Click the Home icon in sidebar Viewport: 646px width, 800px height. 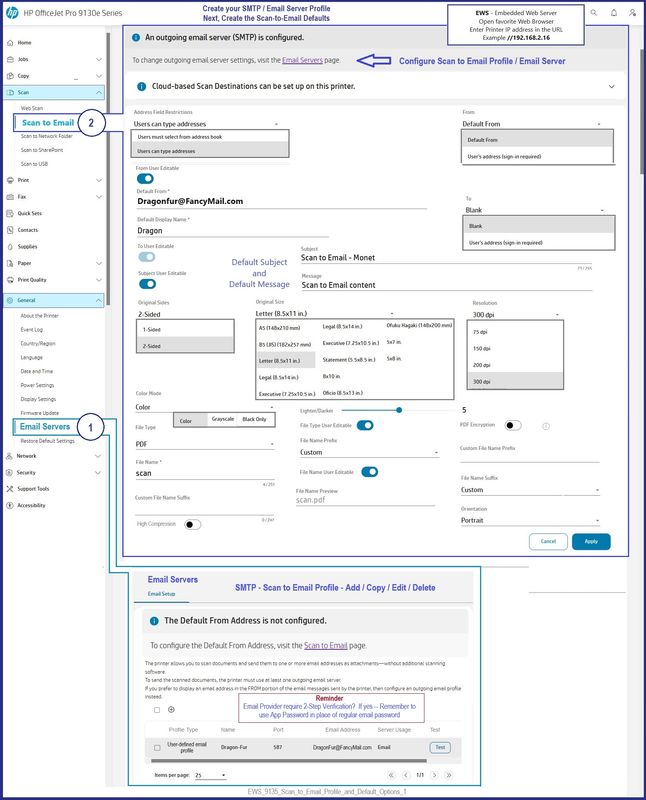coord(10,43)
